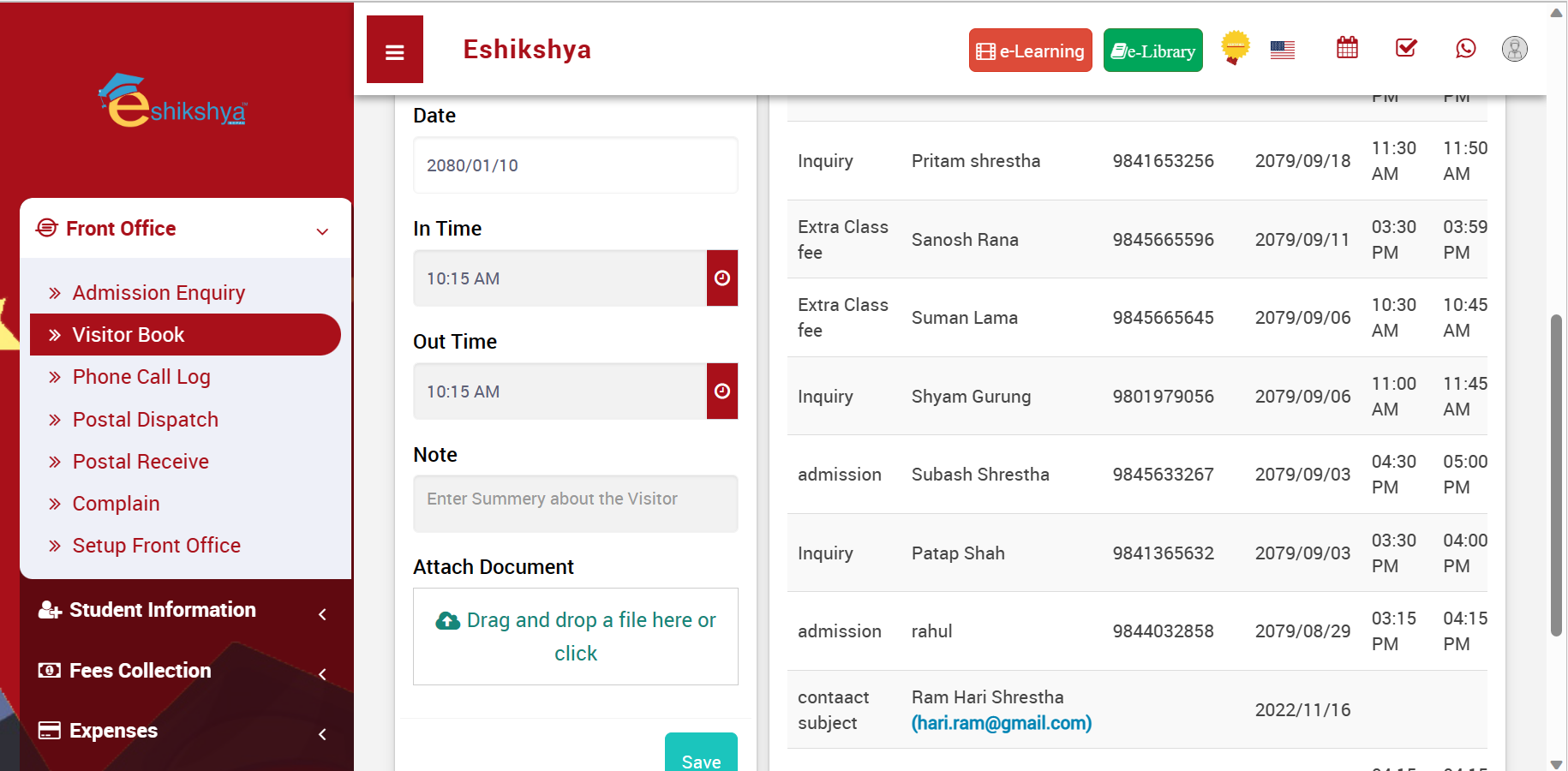Open the e-Learning button
This screenshot has height=771, width=1568.
pyautogui.click(x=1030, y=51)
